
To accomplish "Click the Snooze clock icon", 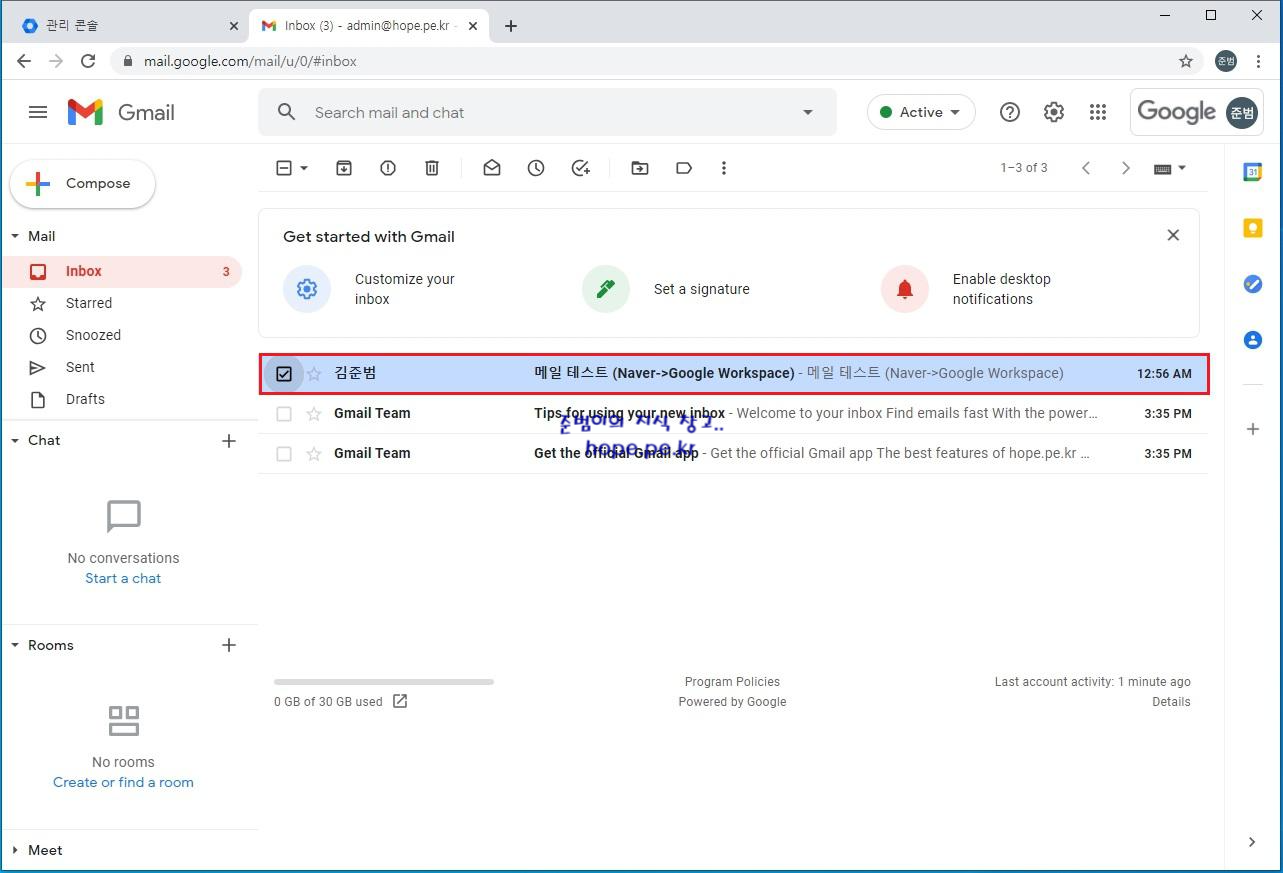I will coord(536,168).
